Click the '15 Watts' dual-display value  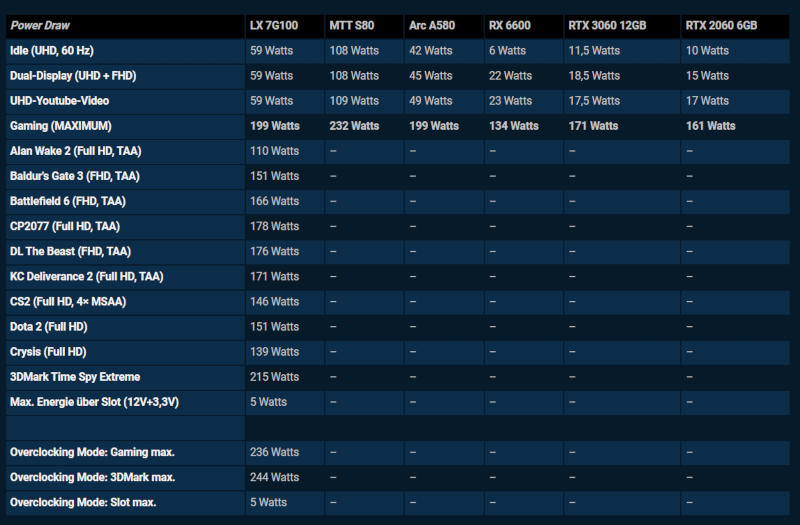tap(707, 76)
